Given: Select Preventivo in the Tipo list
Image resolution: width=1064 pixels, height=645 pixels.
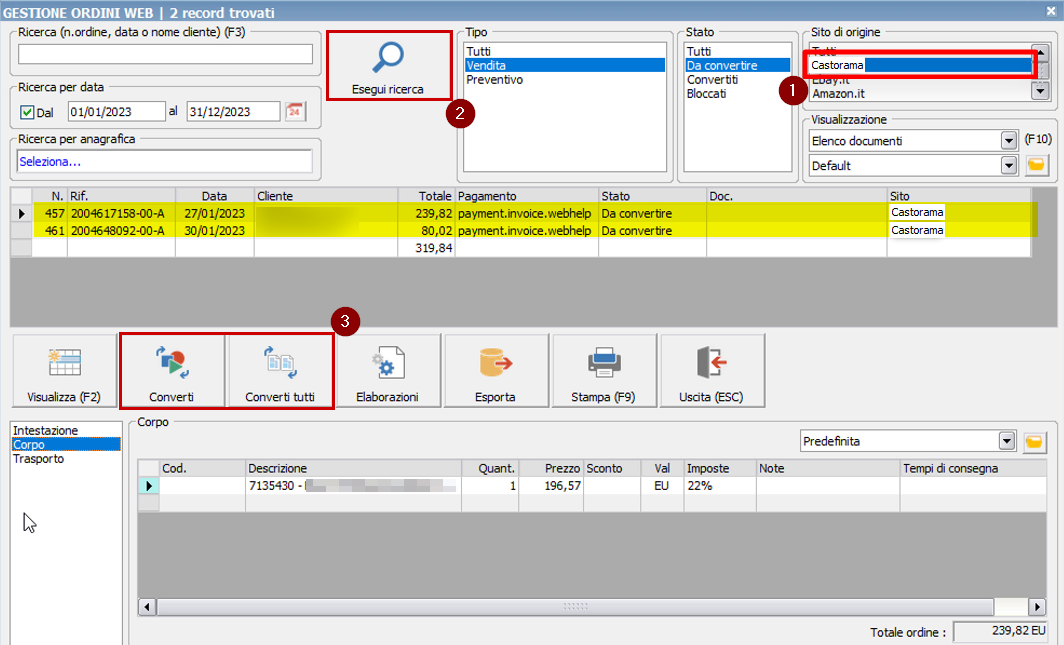Looking at the screenshot, I should click(494, 80).
